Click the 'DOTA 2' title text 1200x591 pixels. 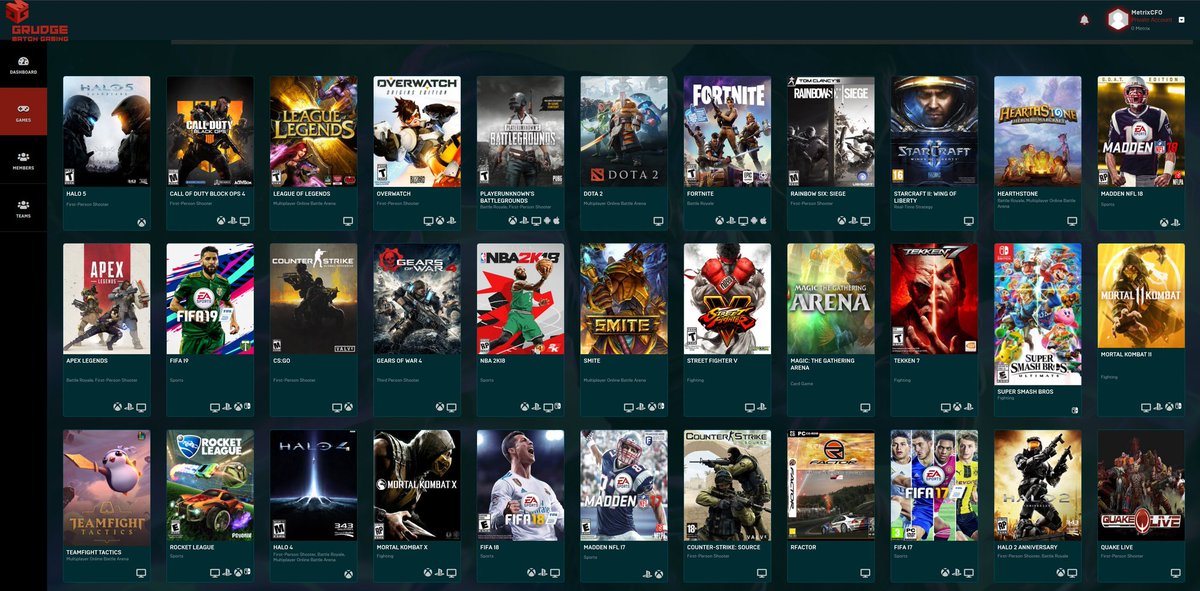[x=594, y=194]
